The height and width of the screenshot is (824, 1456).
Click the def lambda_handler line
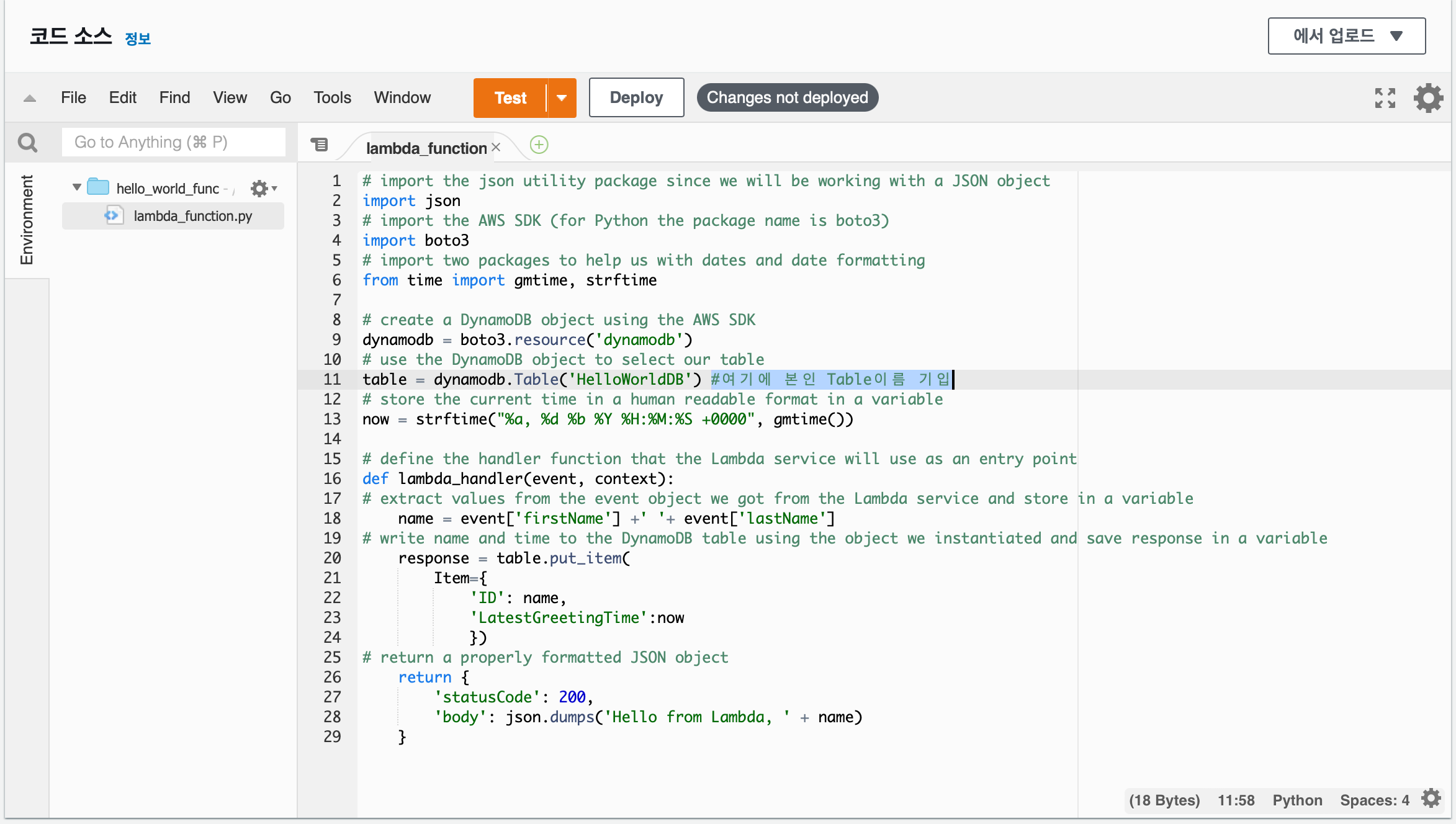(x=518, y=478)
